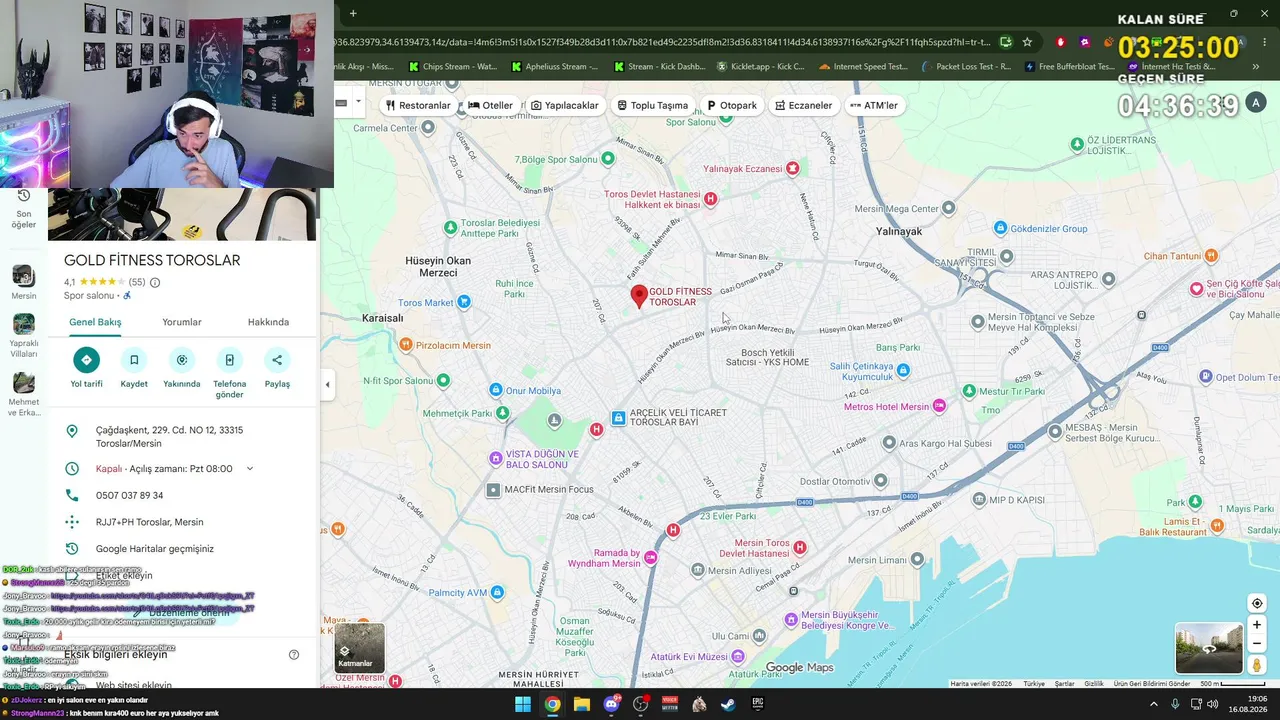
Task: Open Mehmet ve Erka... recent item
Action: (x=24, y=394)
